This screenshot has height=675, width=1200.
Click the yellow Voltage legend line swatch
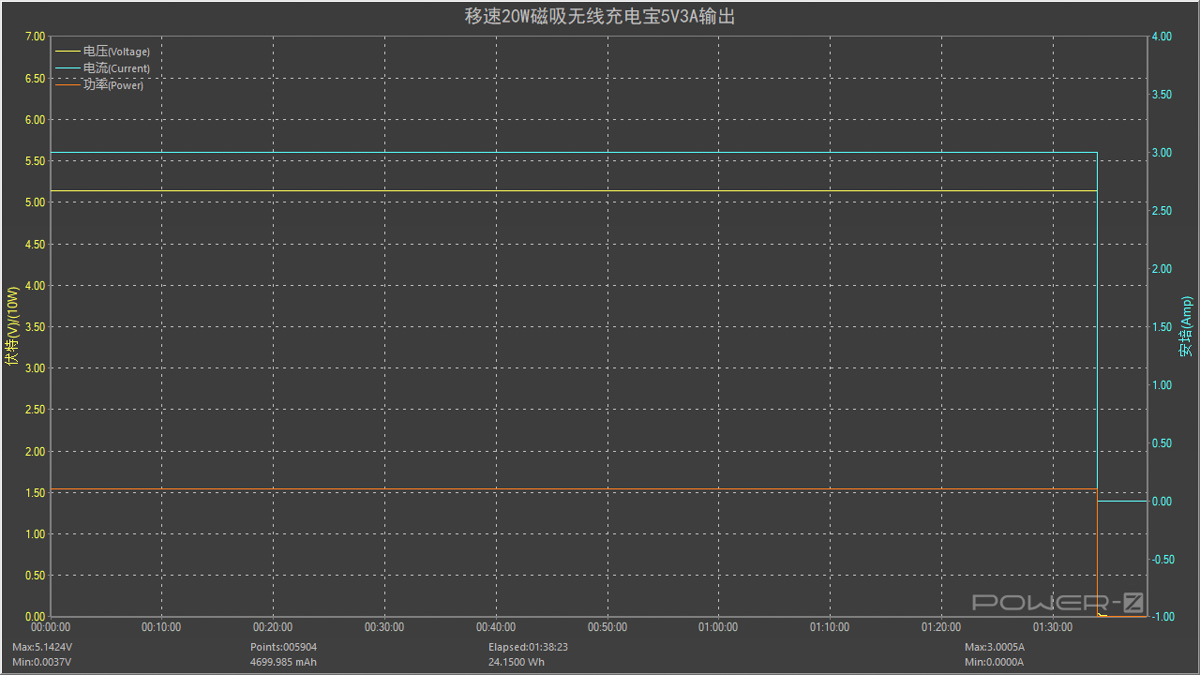(67, 51)
